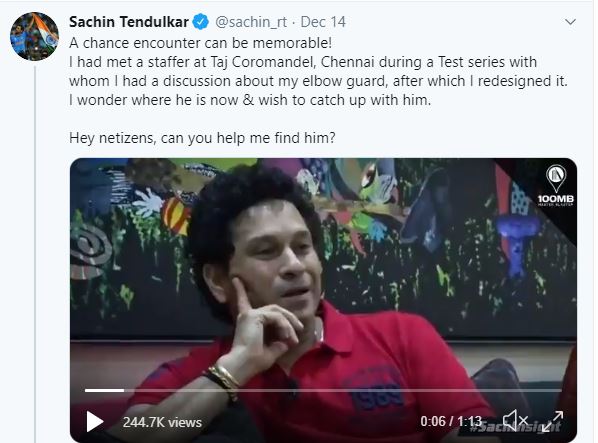This screenshot has width=598, height=443.
Task: Expand the tweet options chevron menu
Action: coord(570,22)
